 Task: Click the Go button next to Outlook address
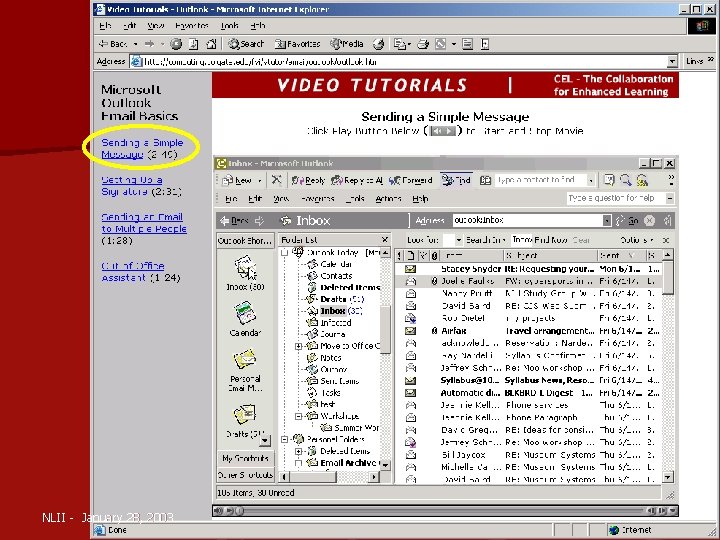[x=628, y=220]
